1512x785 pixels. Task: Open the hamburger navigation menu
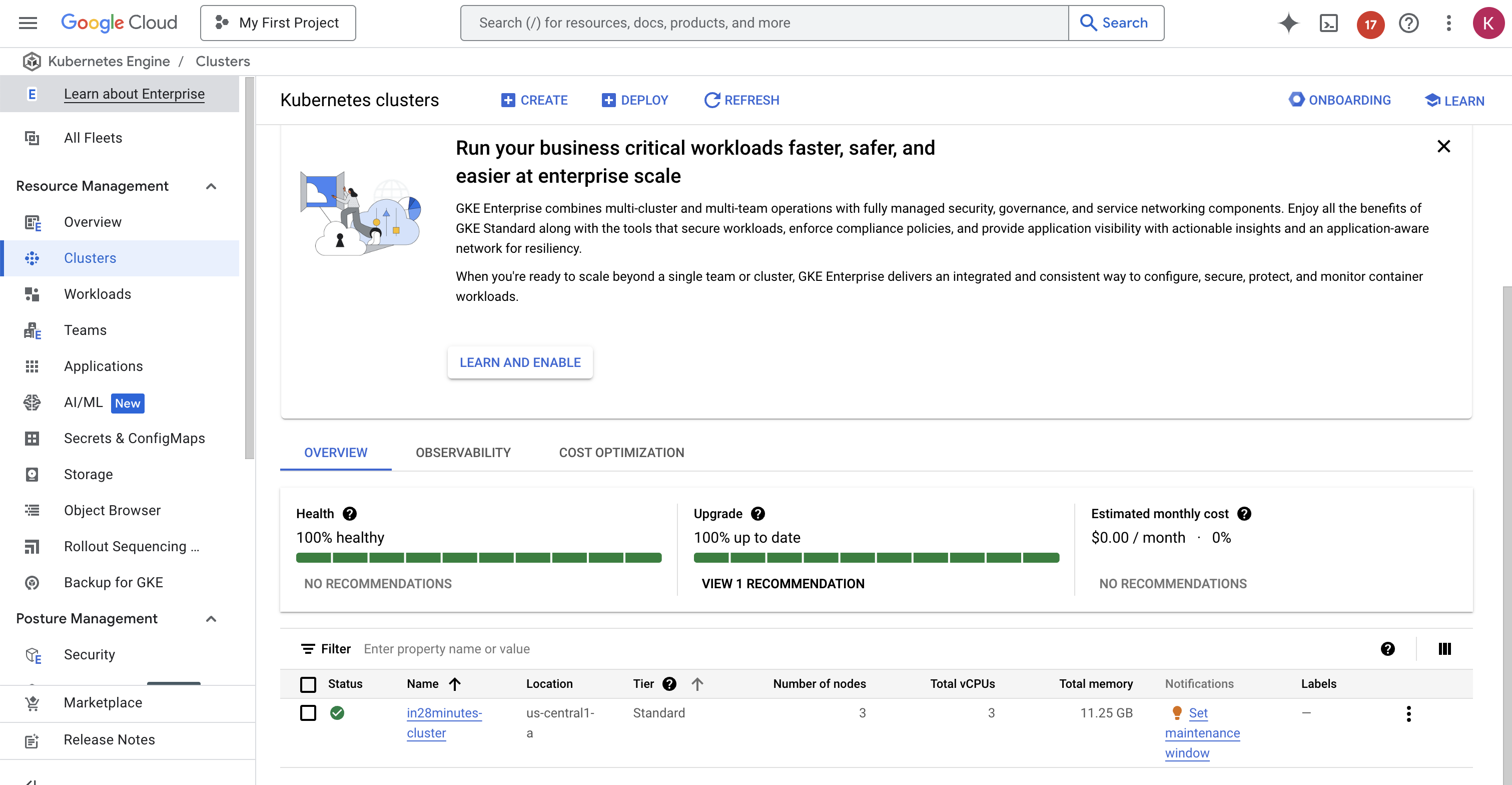pyautogui.click(x=28, y=23)
